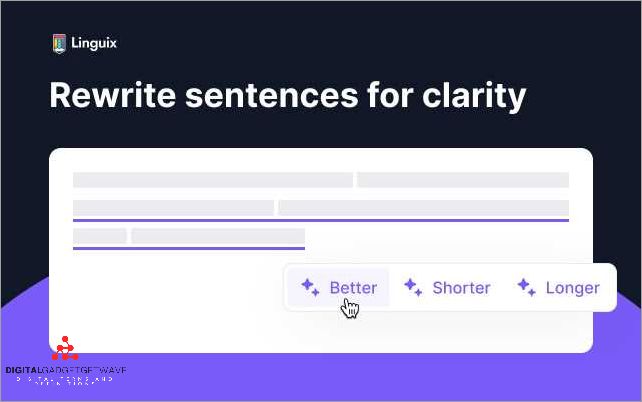Click the sparkle icon beside Shorter
Screen dimensions: 642x402
pyautogui.click(x=412, y=287)
